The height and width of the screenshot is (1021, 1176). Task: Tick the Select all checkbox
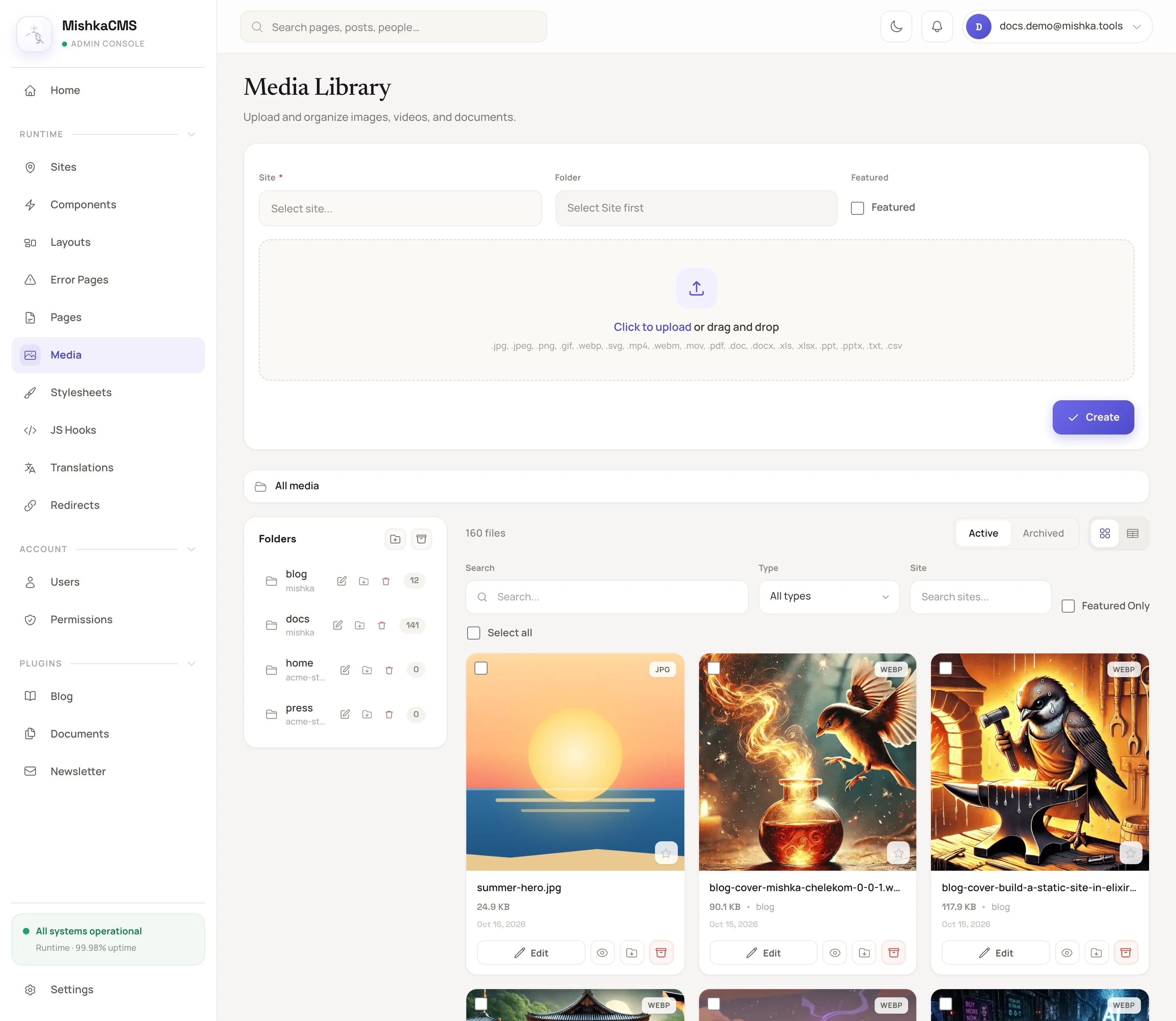coord(474,633)
